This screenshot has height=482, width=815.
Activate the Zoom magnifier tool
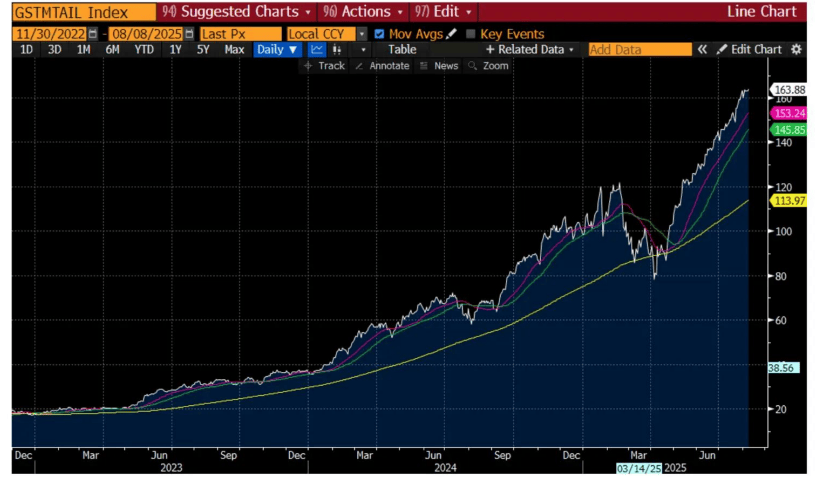pyautogui.click(x=488, y=66)
